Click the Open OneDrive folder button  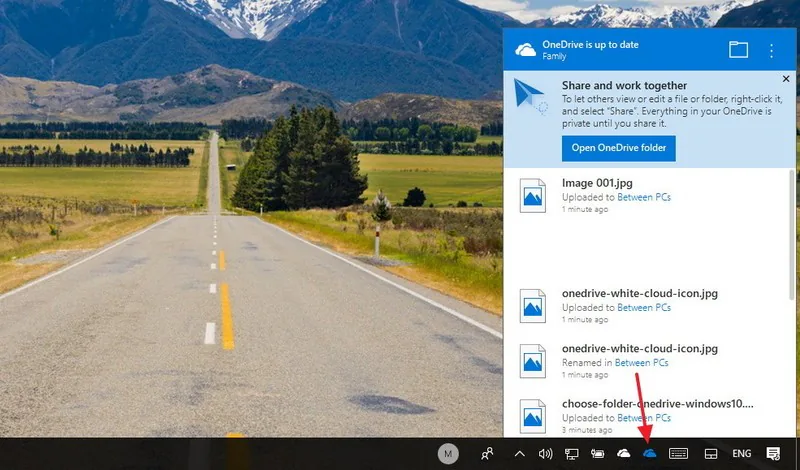pyautogui.click(x=618, y=148)
